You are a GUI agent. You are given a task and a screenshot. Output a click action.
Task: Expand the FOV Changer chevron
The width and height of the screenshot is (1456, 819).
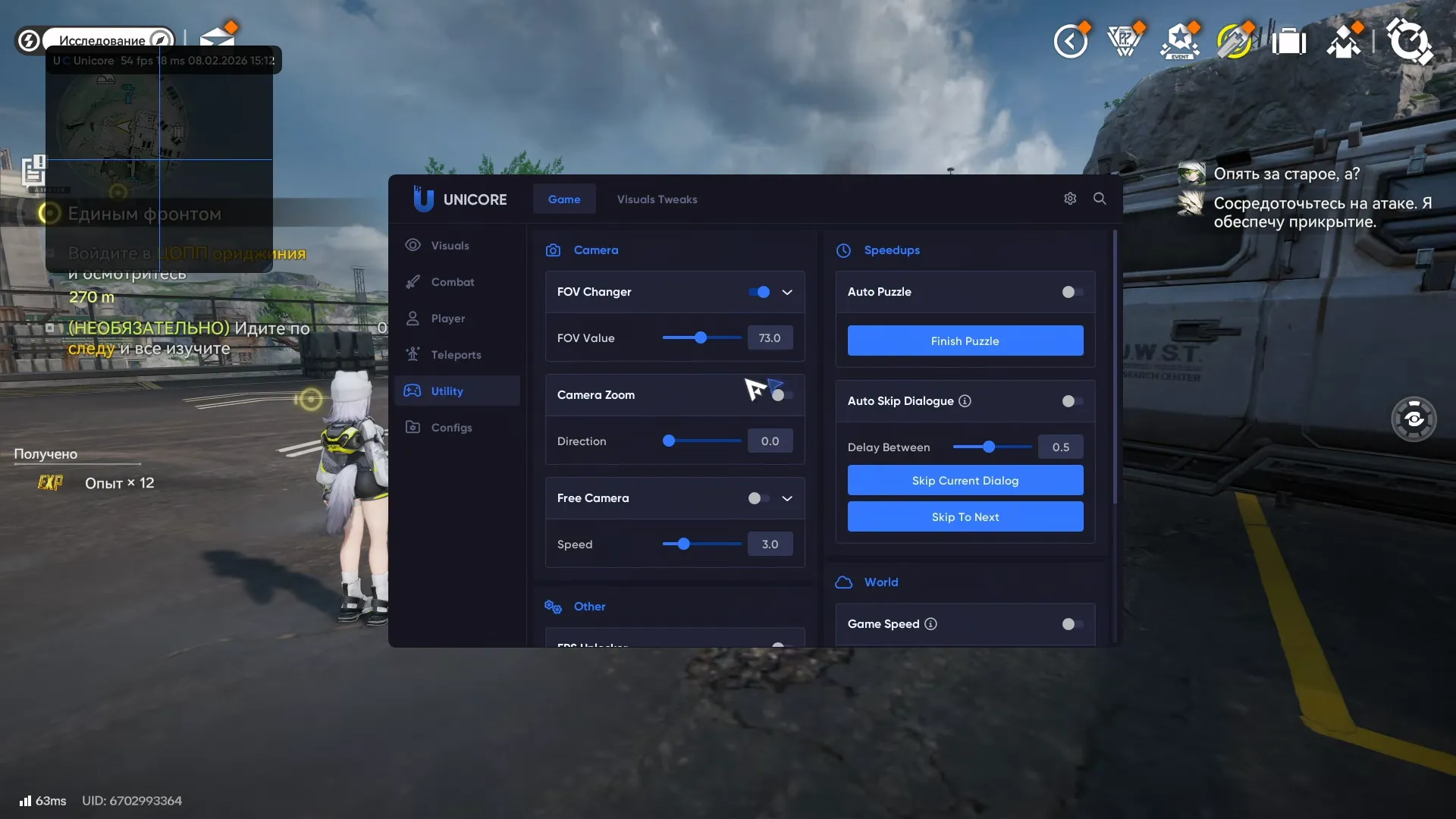coord(787,292)
